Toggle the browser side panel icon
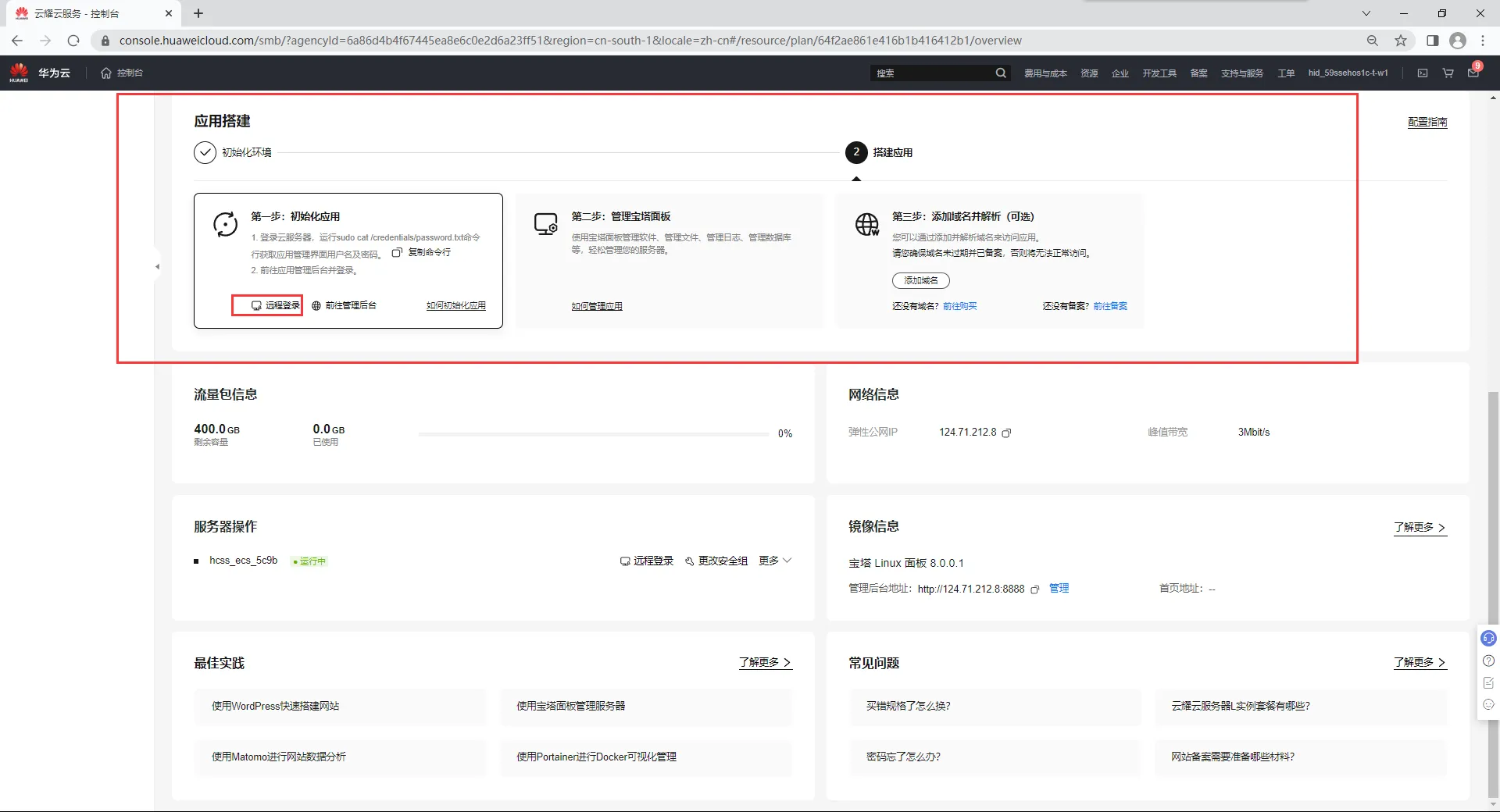Image resolution: width=1500 pixels, height=812 pixels. [1432, 41]
